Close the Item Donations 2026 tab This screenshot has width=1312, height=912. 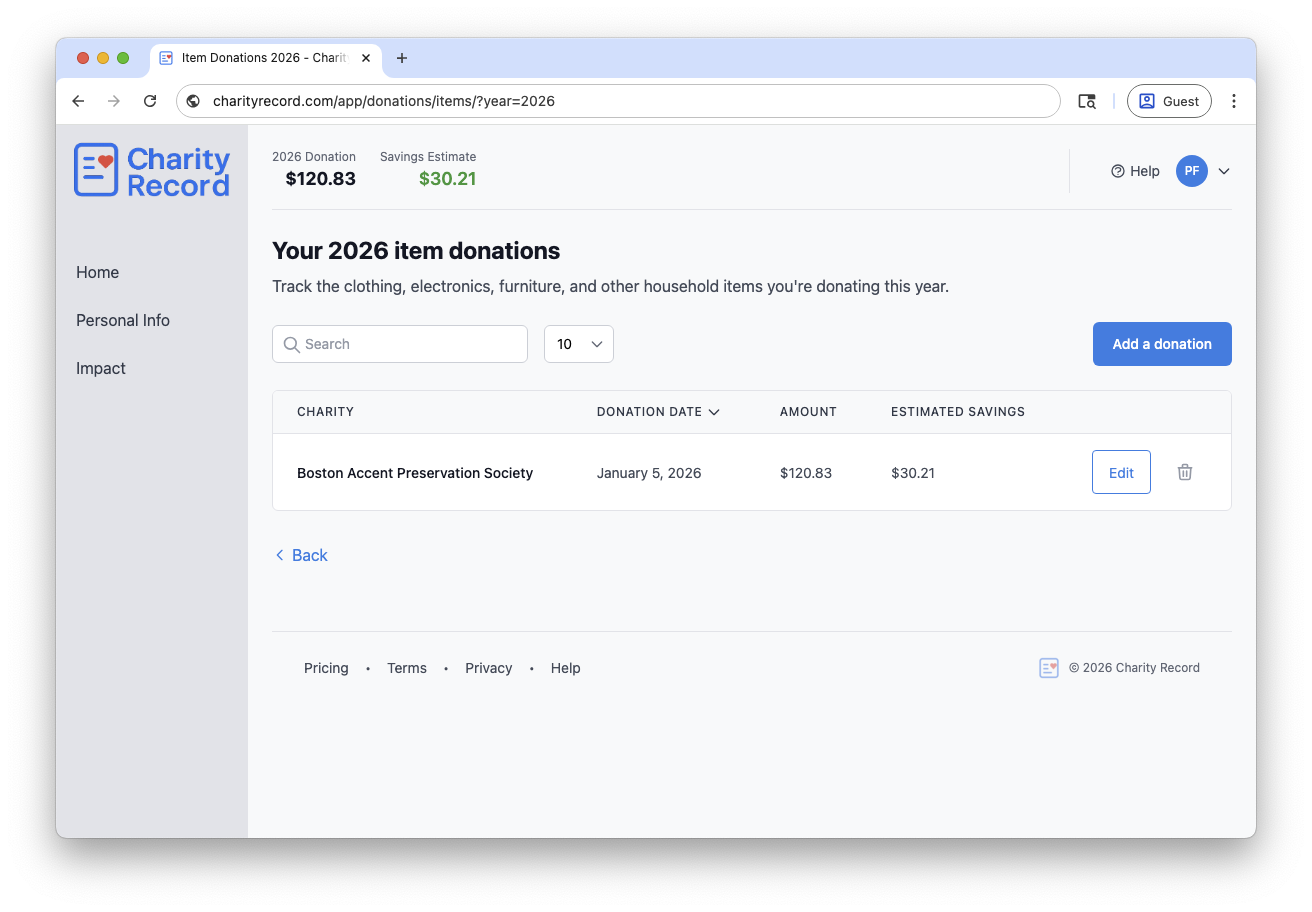[366, 58]
